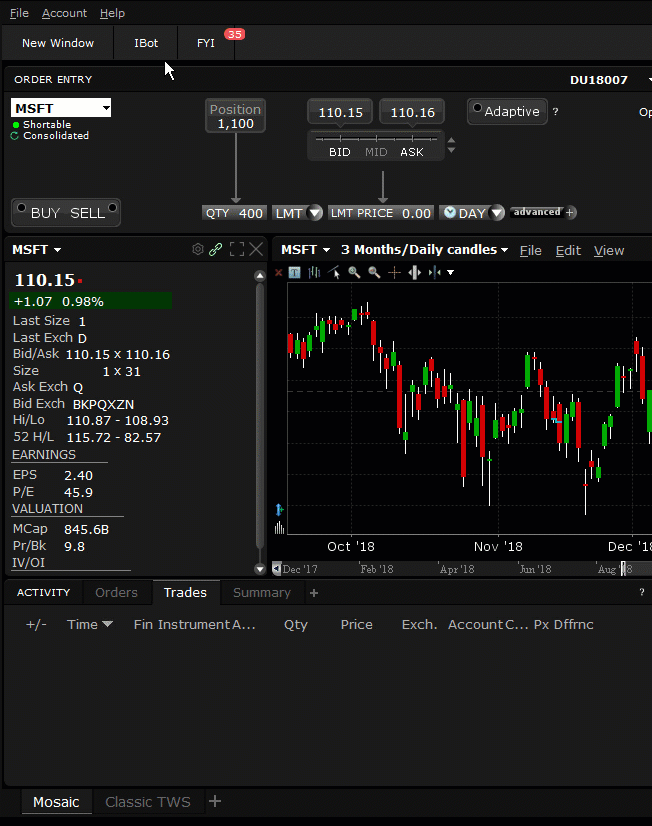652x826 pixels.
Task: Click the LMT PRICE 0.00 field
Action: (x=381, y=213)
